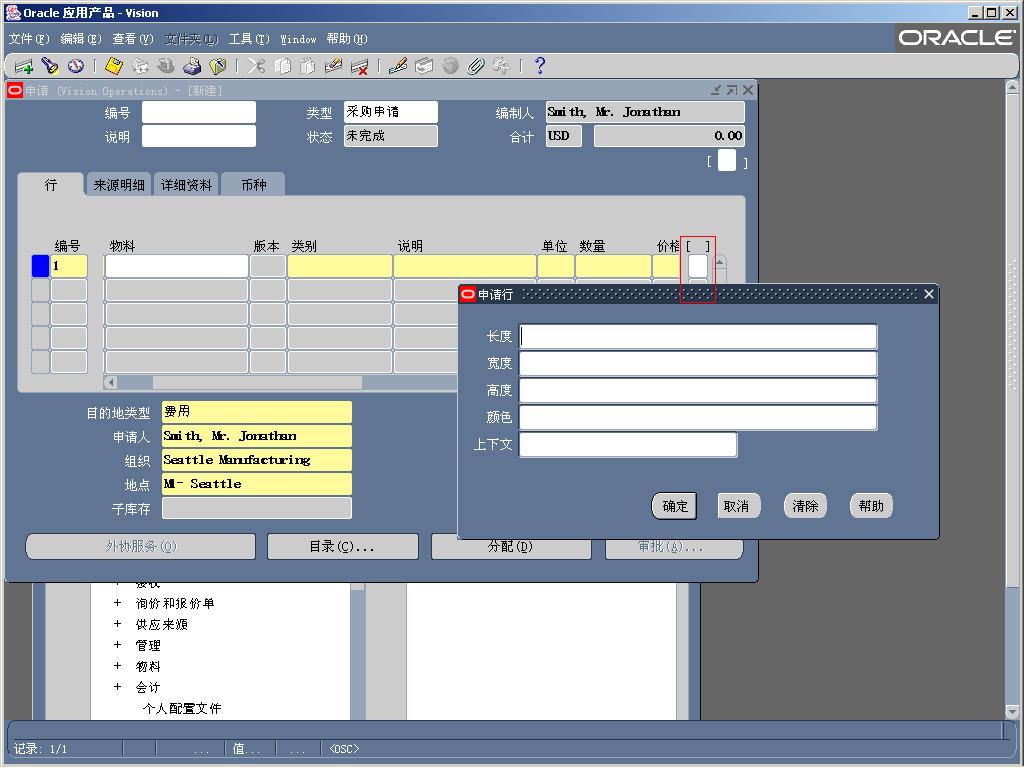Click the Edit Field pencil icon
1024x768 pixels.
(x=398, y=66)
